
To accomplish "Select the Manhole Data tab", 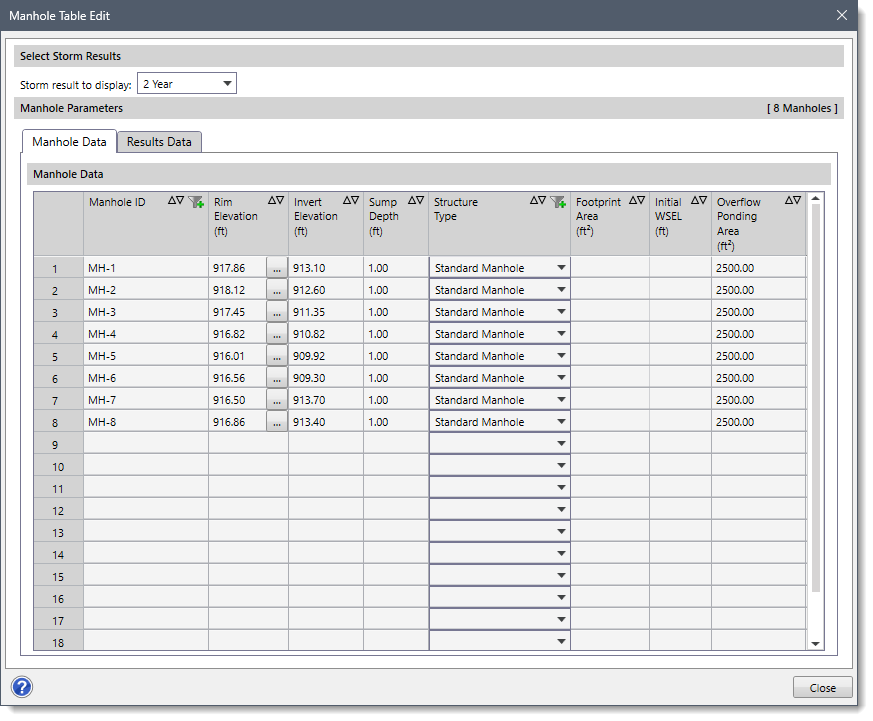I will [69, 141].
